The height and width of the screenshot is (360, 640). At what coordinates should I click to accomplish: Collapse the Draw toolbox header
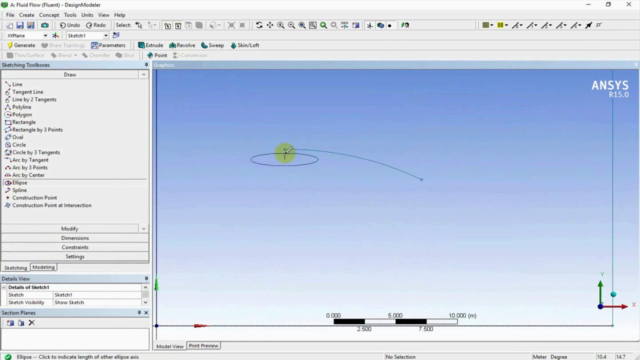point(70,75)
